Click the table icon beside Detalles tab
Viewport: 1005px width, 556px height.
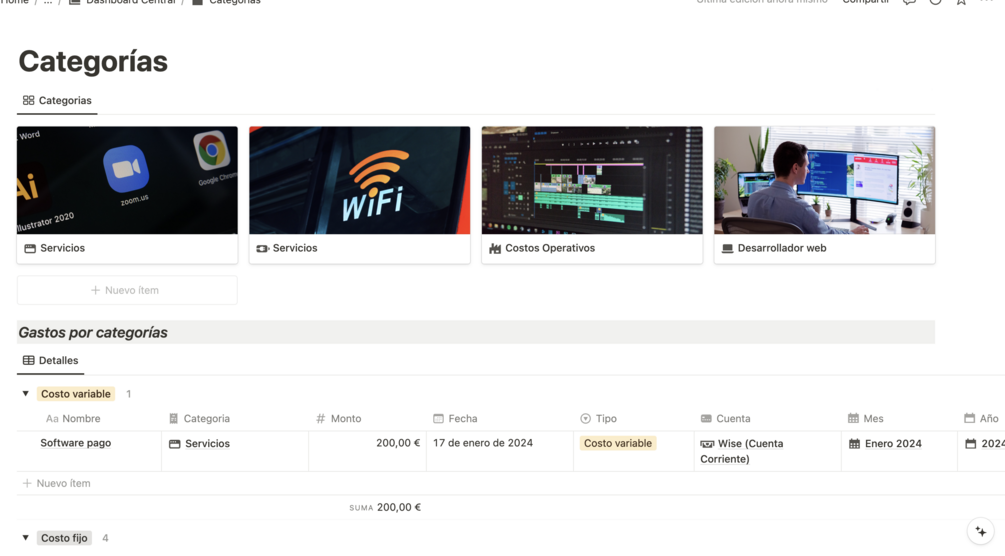click(x=29, y=360)
